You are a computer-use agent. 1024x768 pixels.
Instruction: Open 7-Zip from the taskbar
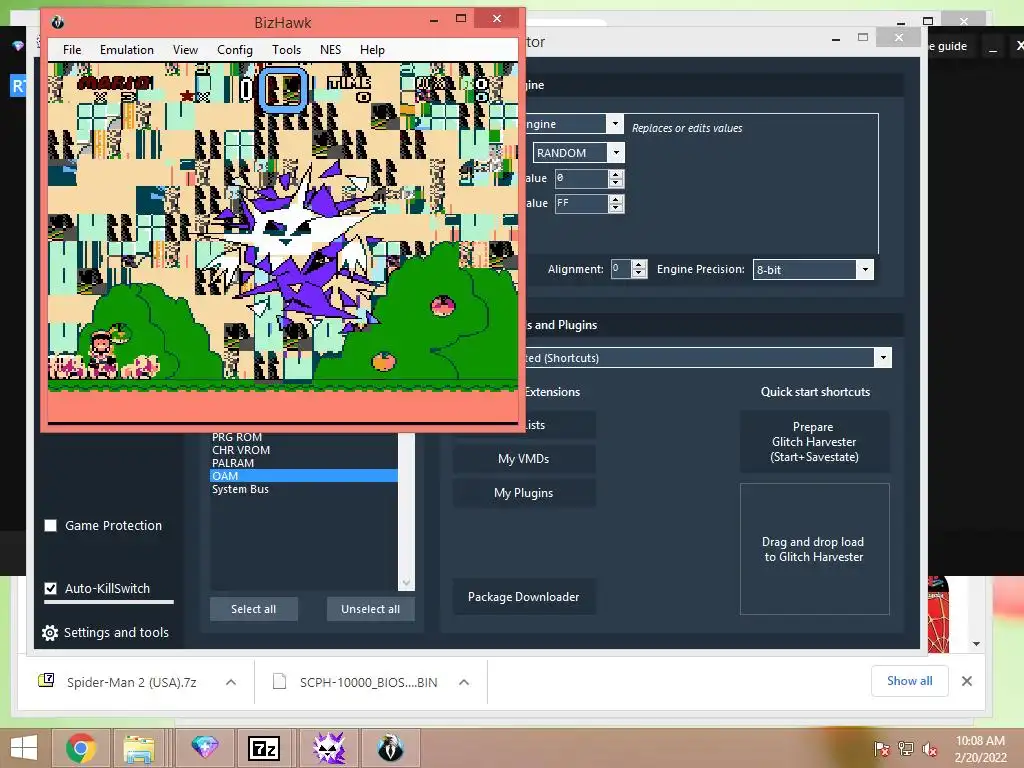pos(264,748)
